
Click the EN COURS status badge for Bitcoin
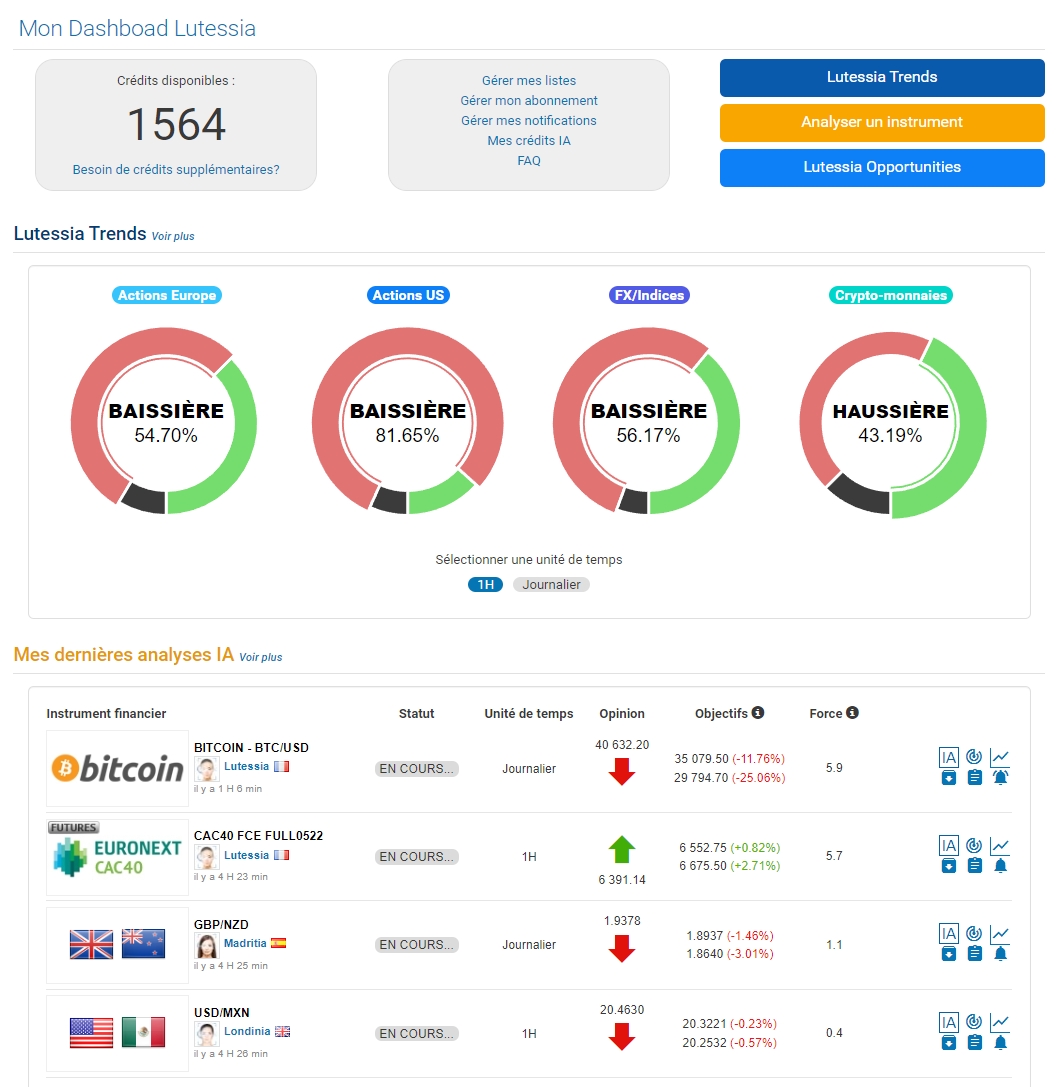click(x=417, y=769)
